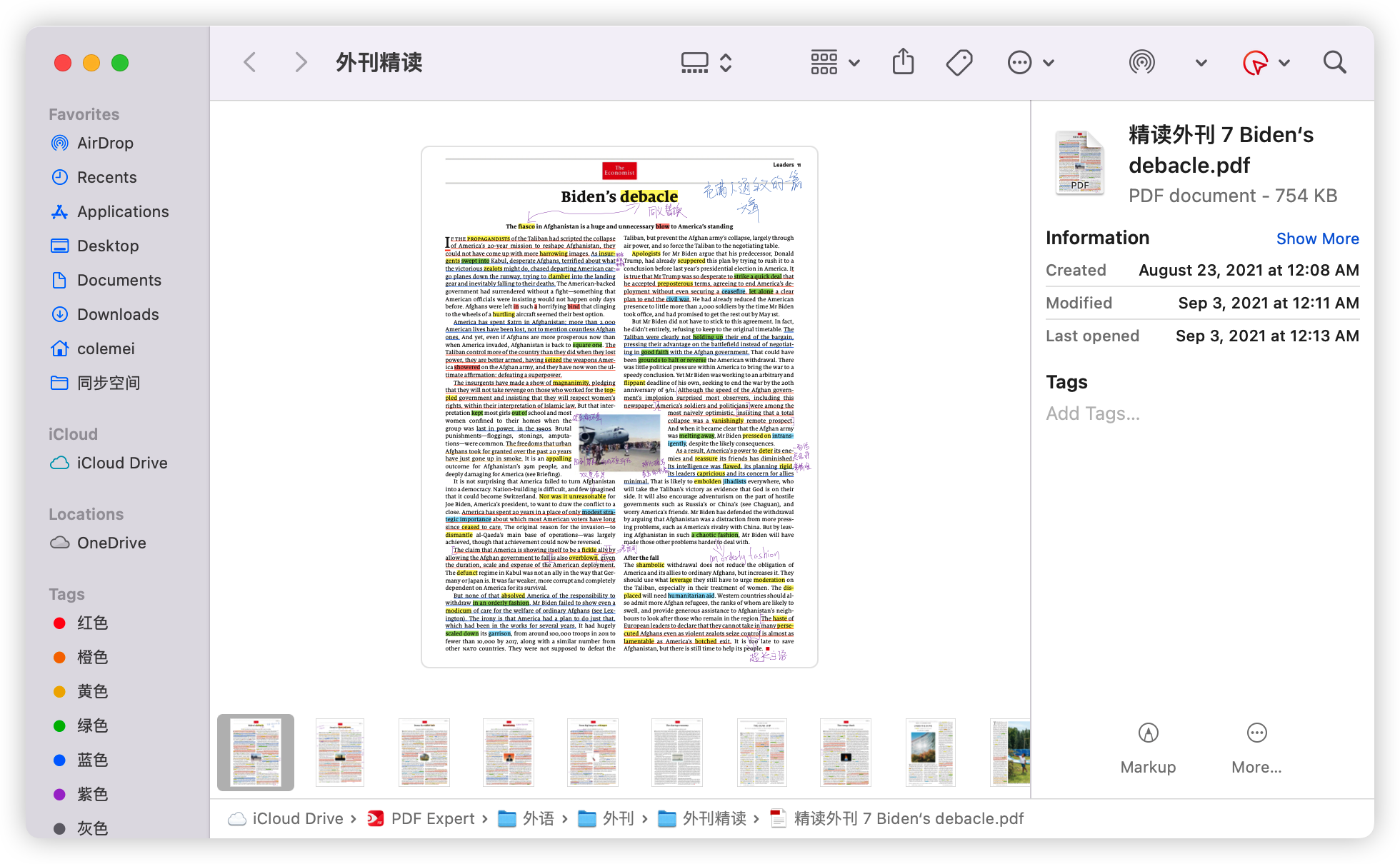Click the Locations sidebar section header
This screenshot has height=864, width=1400.
tap(86, 514)
